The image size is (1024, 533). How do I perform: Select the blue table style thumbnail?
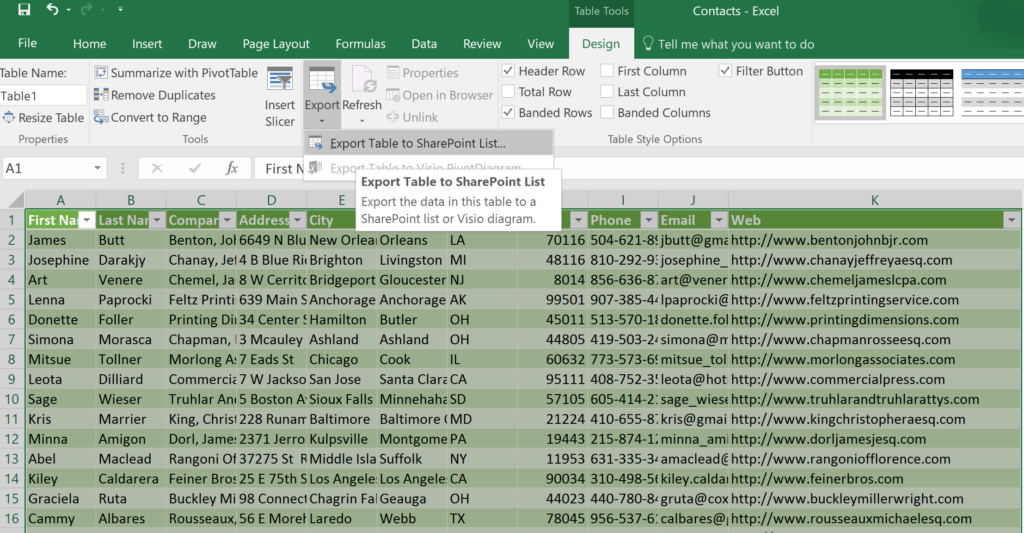pyautogui.click(x=993, y=92)
